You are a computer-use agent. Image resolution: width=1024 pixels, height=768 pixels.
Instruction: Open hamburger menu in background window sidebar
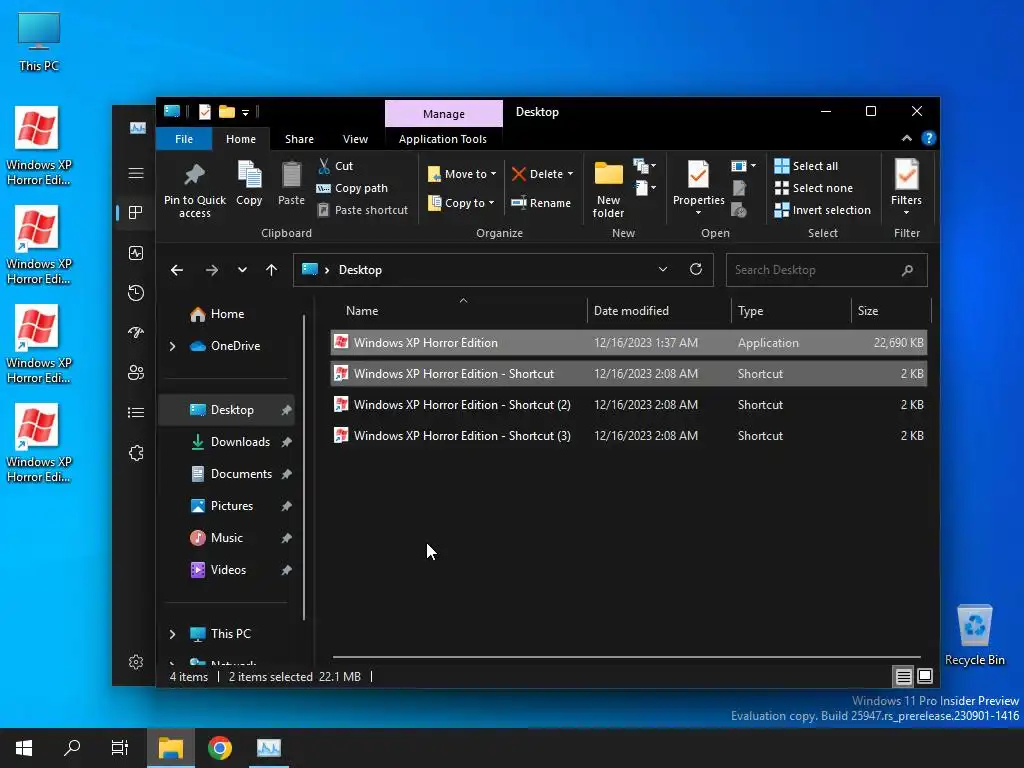136,173
